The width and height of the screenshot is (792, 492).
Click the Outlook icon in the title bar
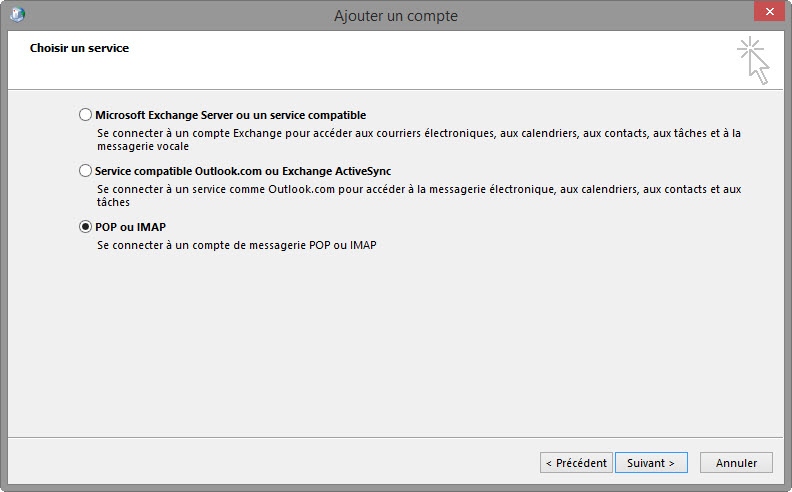pos(18,15)
